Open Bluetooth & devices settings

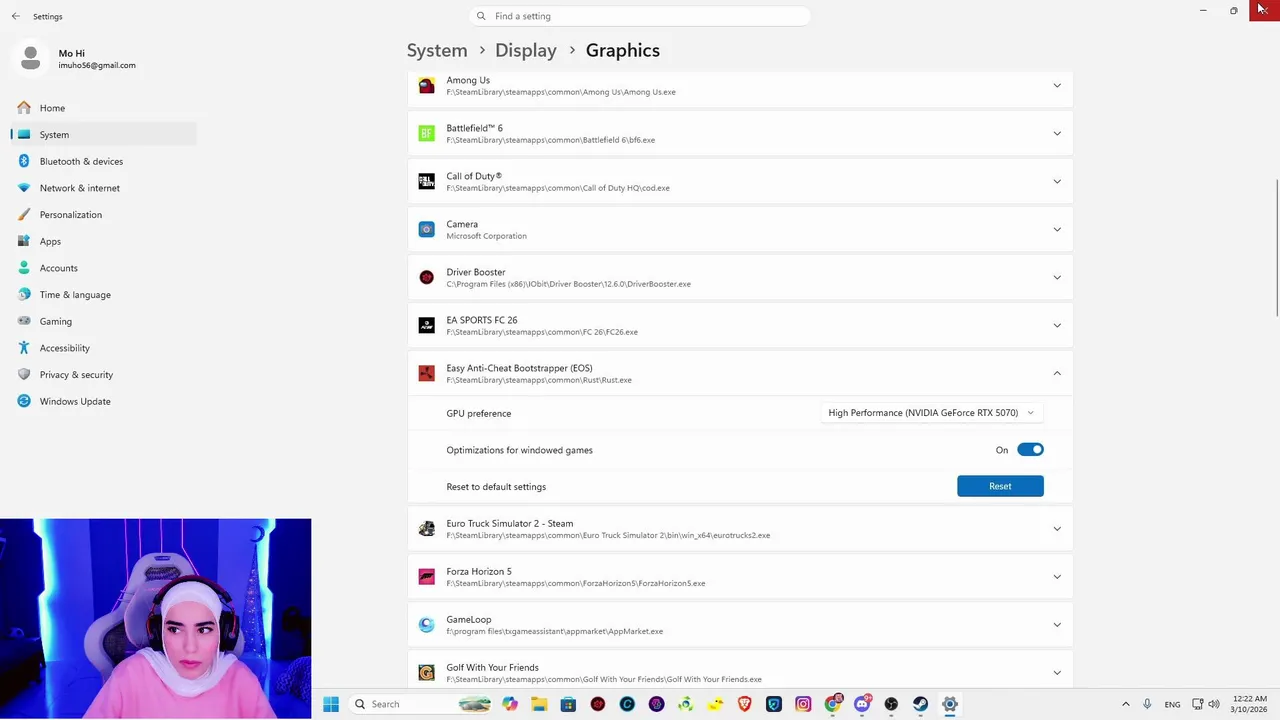point(104,161)
